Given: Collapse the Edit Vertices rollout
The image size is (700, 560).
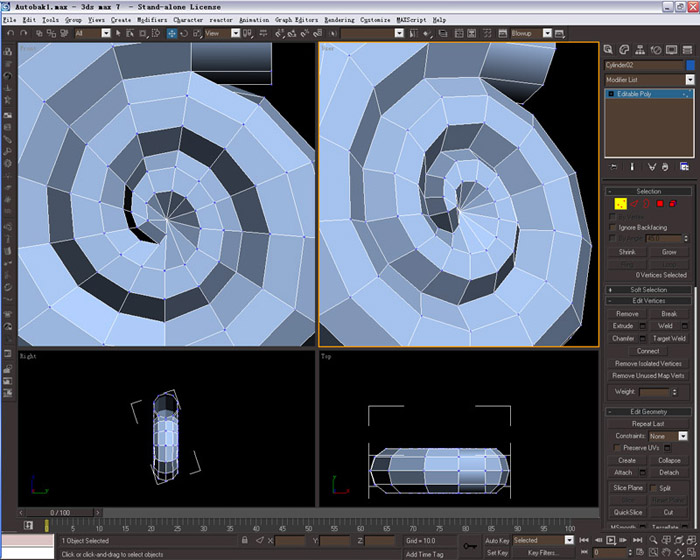Looking at the screenshot, I should 648,301.
